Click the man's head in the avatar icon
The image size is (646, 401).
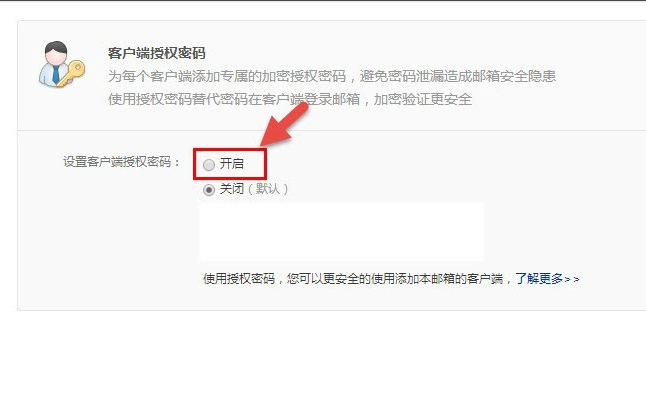tap(56, 53)
